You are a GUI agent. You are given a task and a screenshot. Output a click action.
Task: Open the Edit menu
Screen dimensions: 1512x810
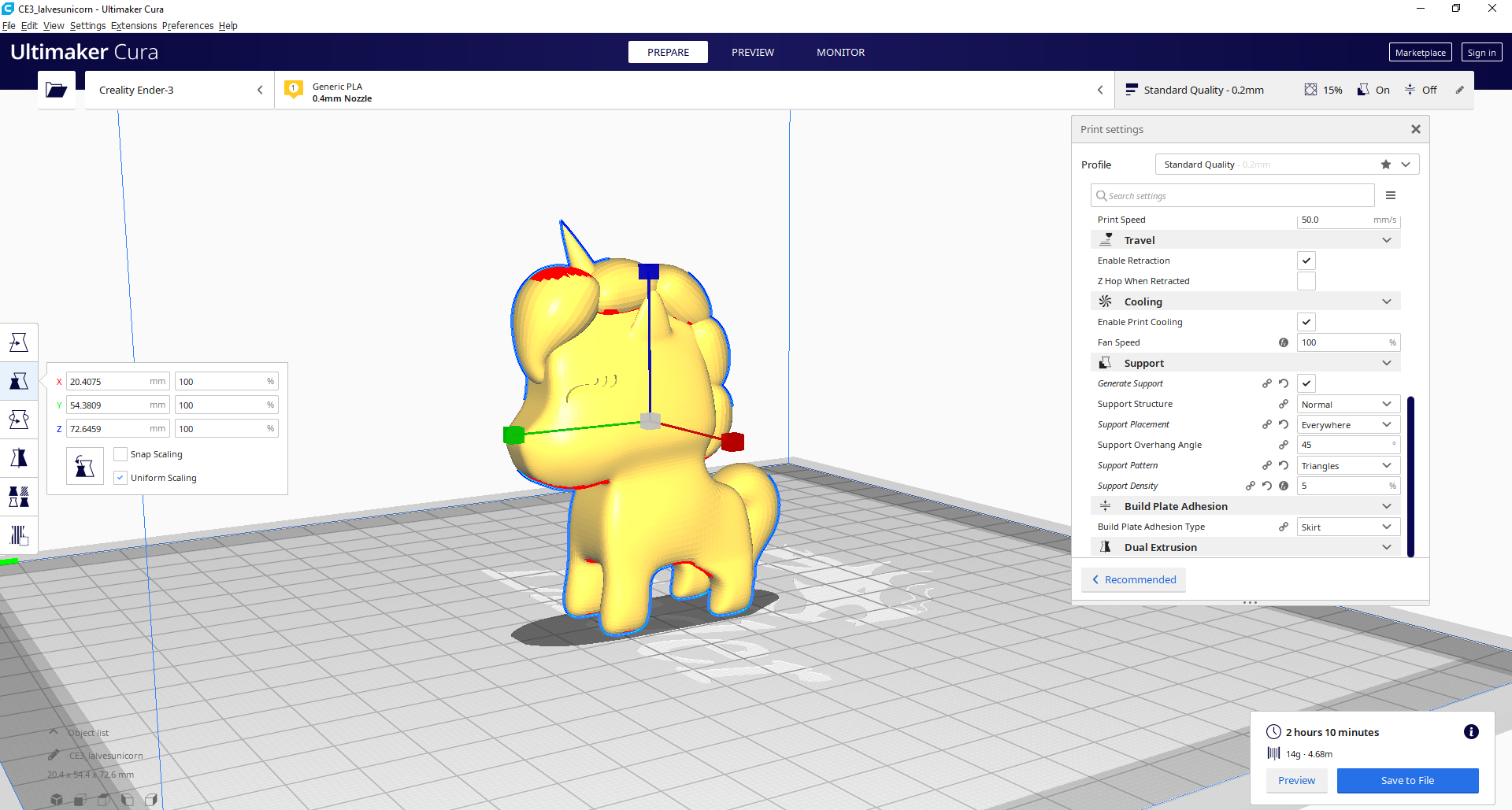point(29,25)
